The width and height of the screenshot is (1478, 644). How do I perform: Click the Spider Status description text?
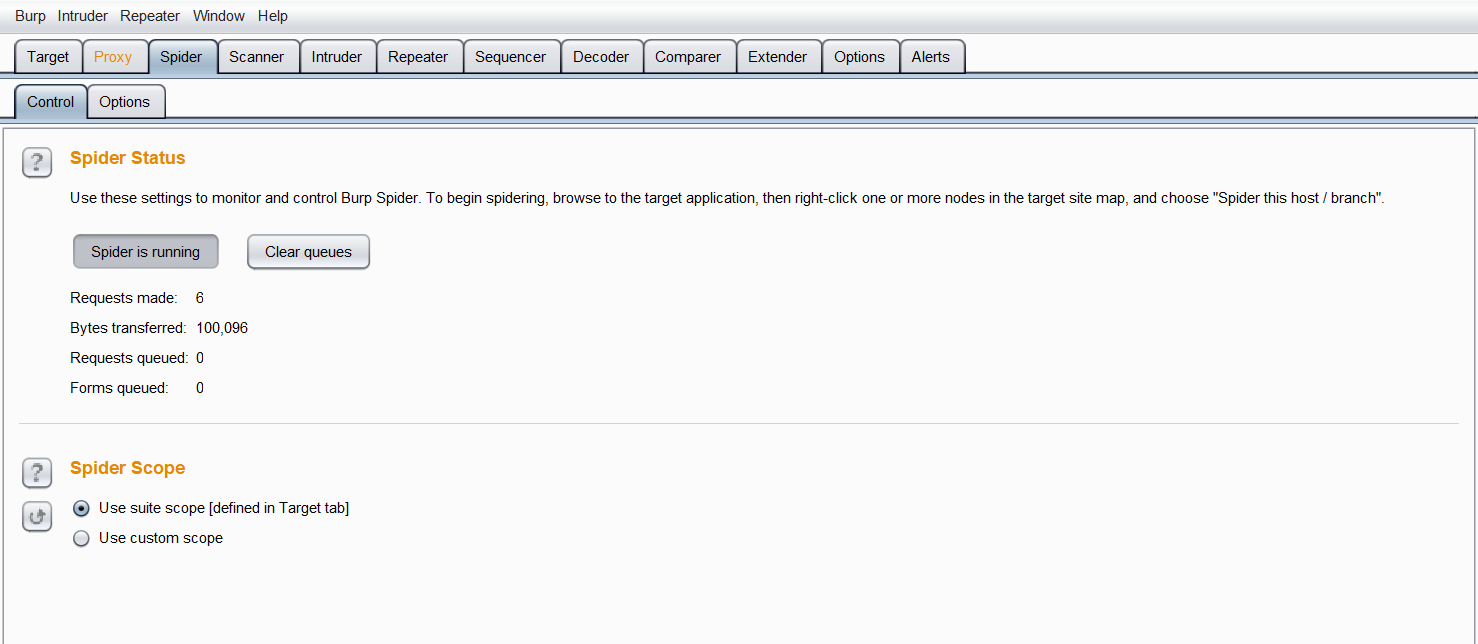[727, 198]
